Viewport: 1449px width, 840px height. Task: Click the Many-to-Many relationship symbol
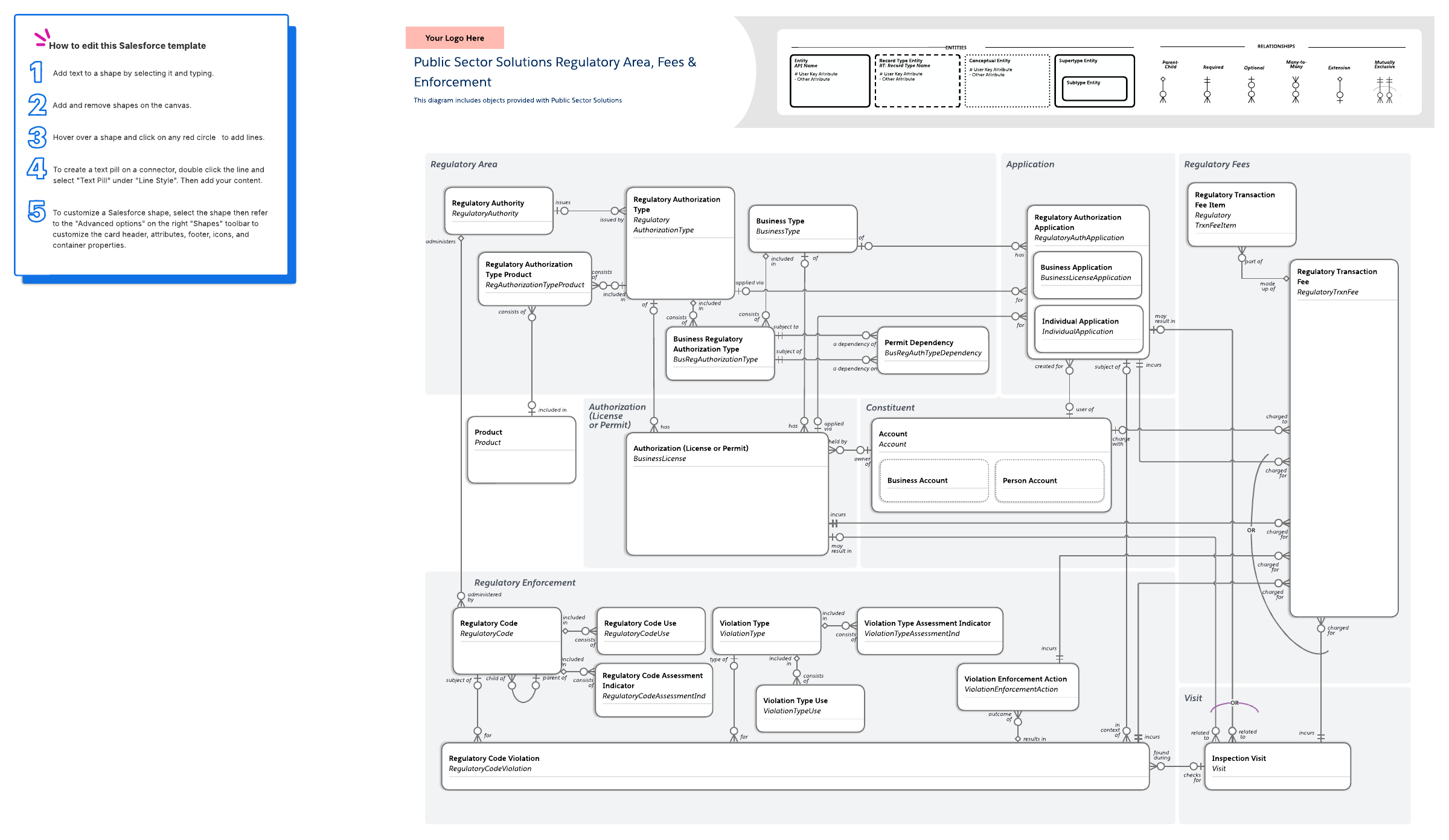[1295, 89]
